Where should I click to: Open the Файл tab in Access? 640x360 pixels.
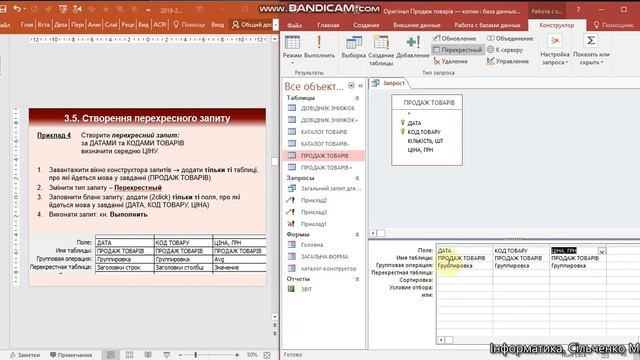(294, 25)
